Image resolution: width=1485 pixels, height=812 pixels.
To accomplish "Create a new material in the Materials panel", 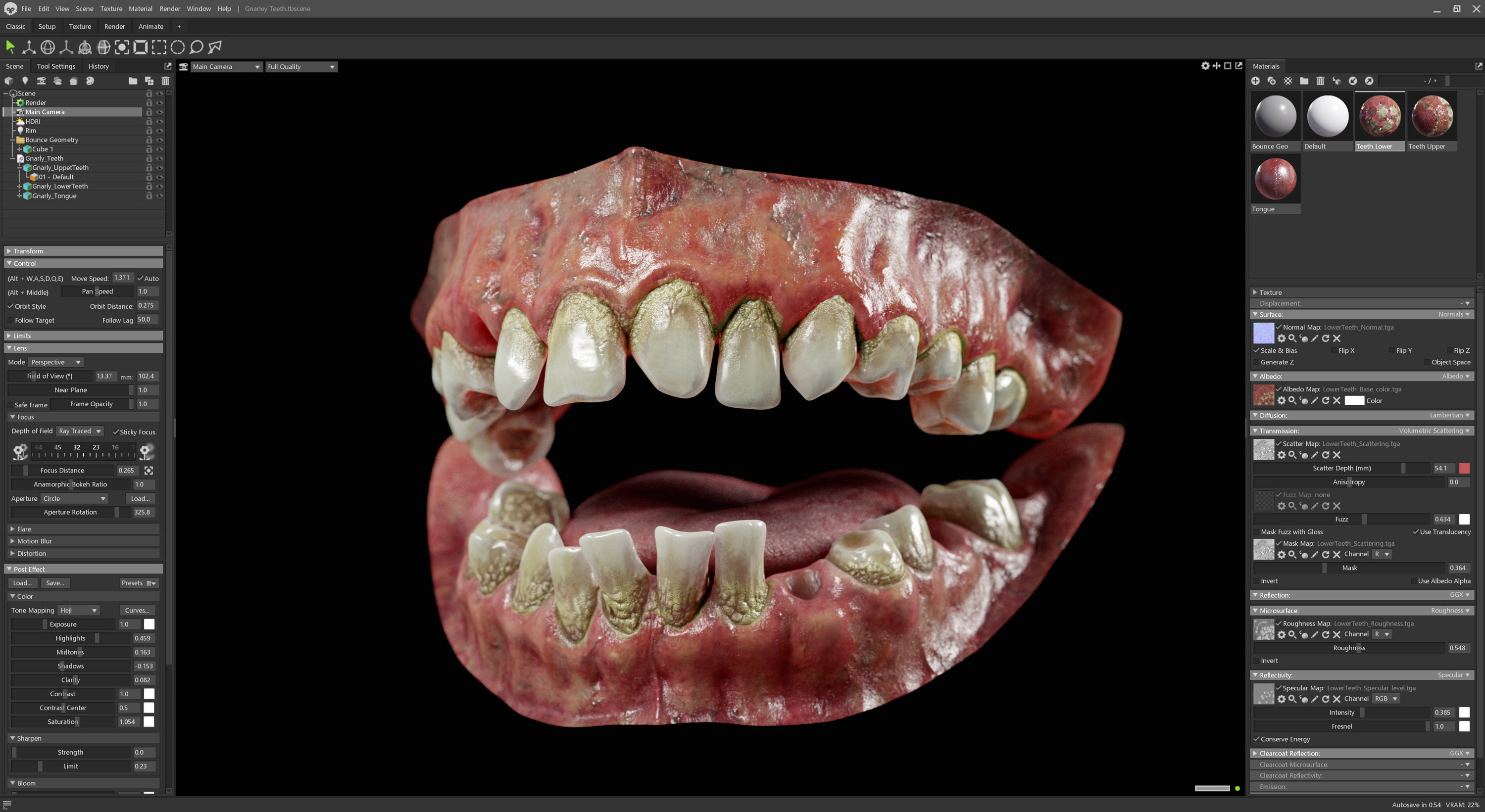I will pos(1255,81).
